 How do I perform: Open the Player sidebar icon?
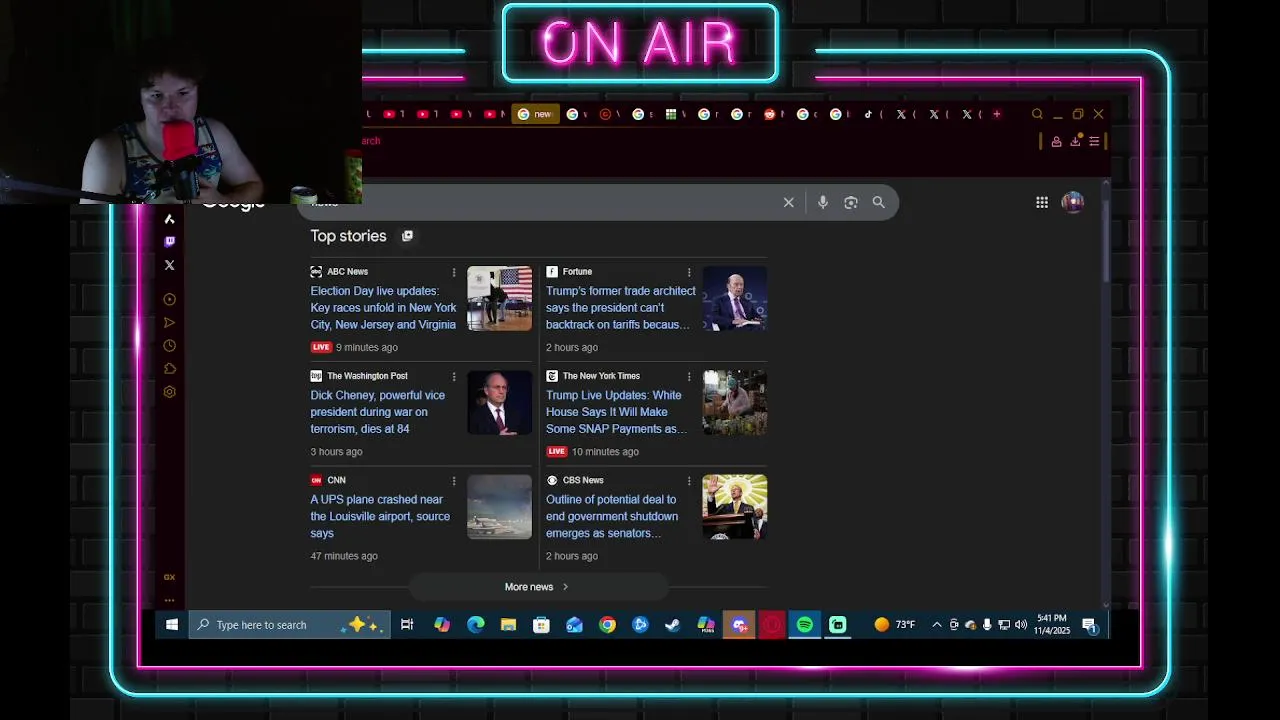(x=169, y=299)
